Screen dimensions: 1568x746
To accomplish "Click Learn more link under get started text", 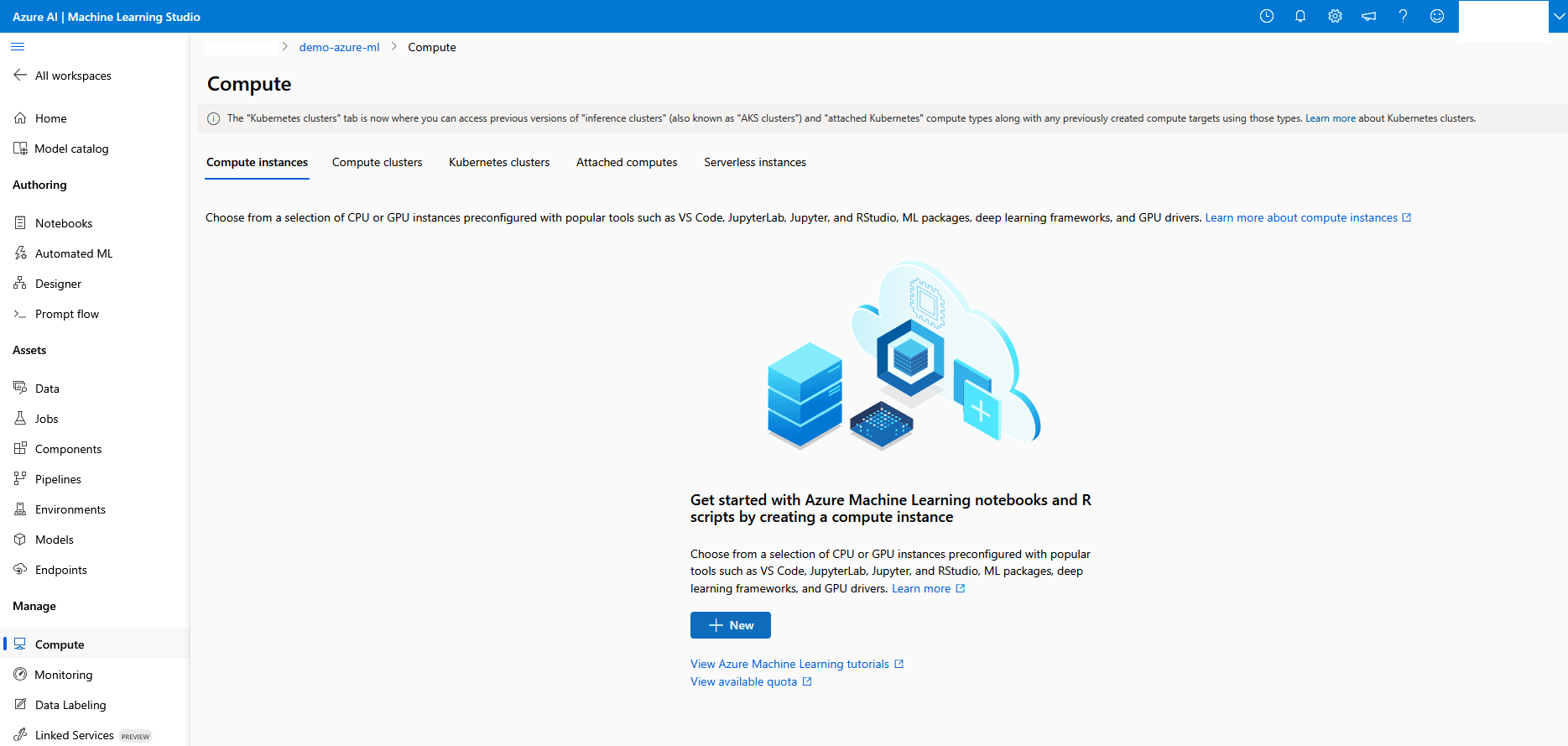I will click(x=928, y=588).
